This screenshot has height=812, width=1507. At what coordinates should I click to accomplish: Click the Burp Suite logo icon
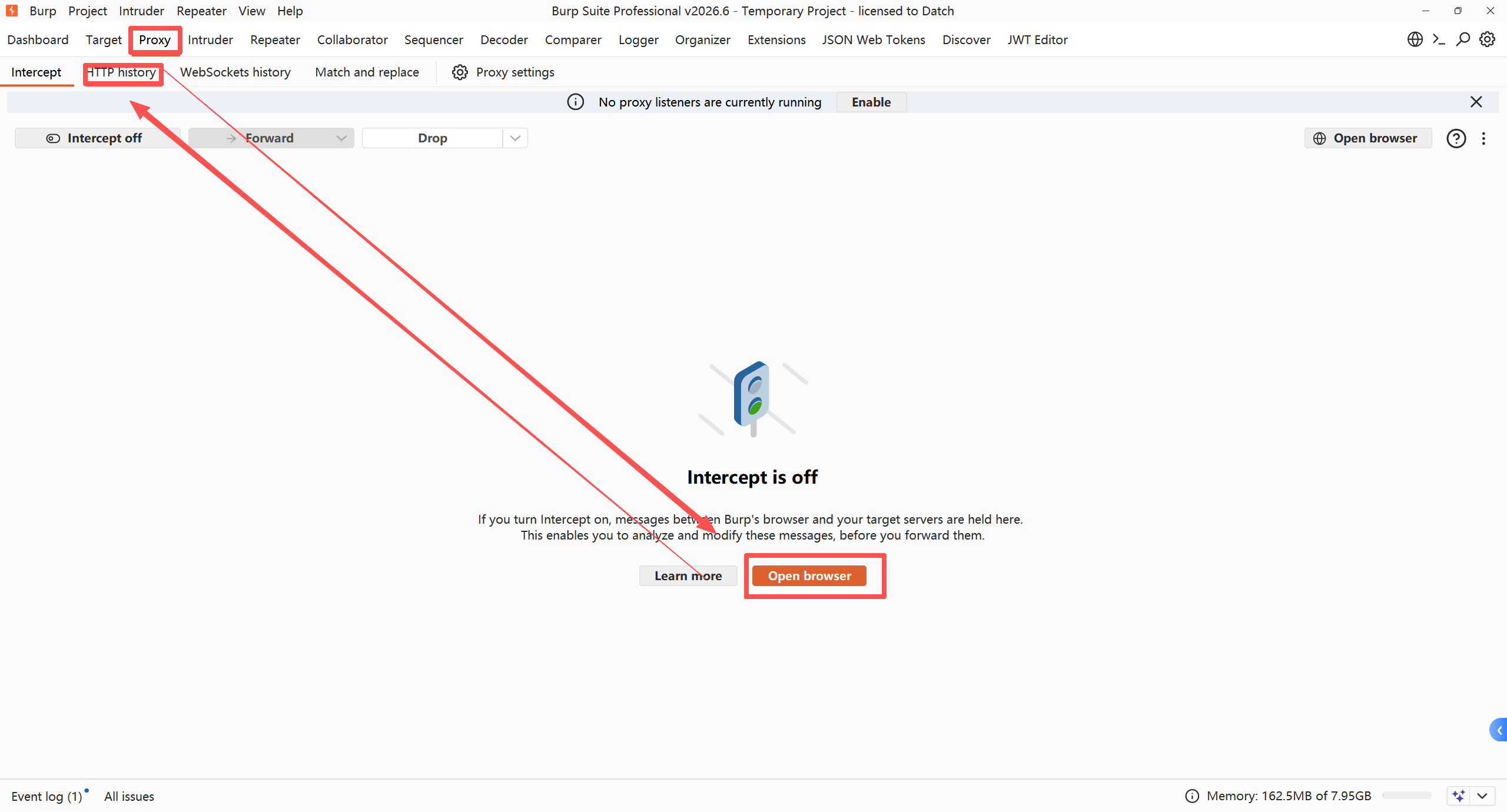[x=12, y=11]
